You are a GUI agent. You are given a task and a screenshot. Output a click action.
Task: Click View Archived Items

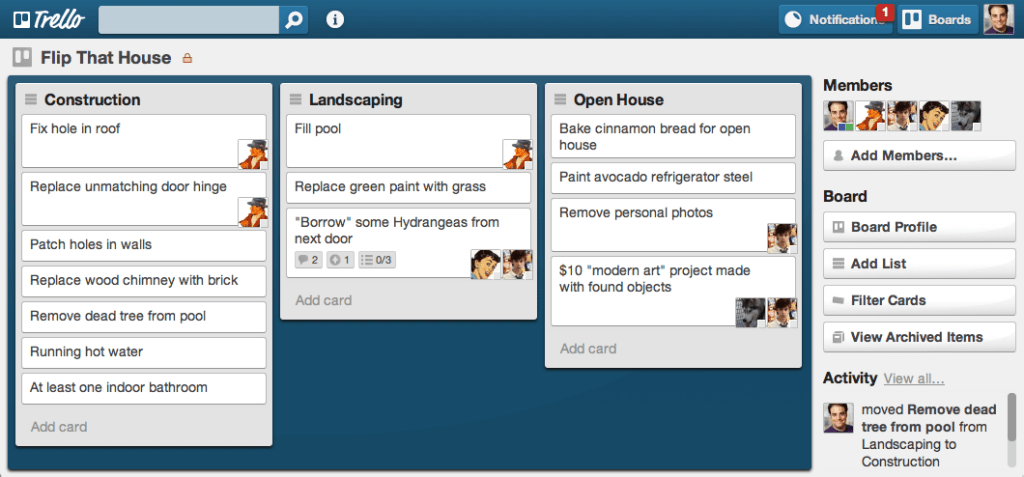pos(919,337)
